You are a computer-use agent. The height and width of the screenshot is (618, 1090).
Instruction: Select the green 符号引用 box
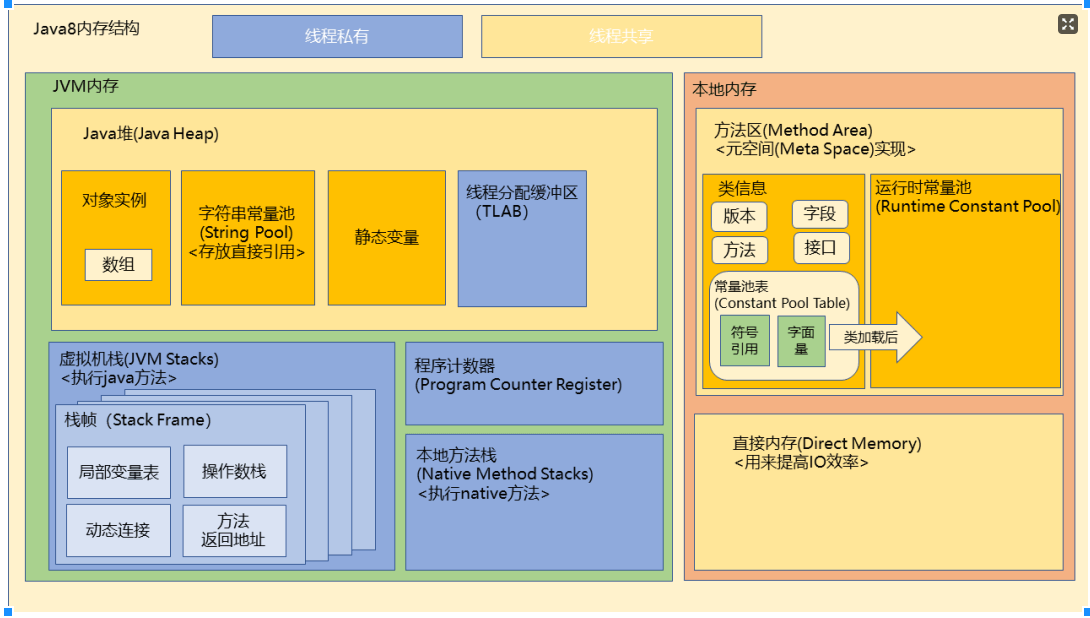[x=745, y=341]
